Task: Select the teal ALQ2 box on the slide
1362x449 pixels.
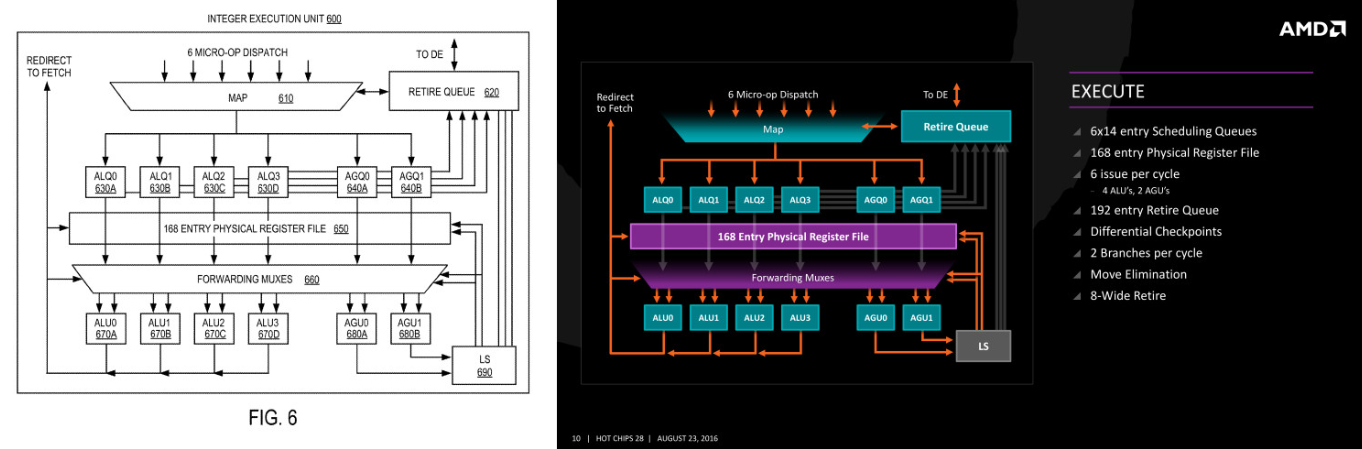Action: [x=755, y=199]
